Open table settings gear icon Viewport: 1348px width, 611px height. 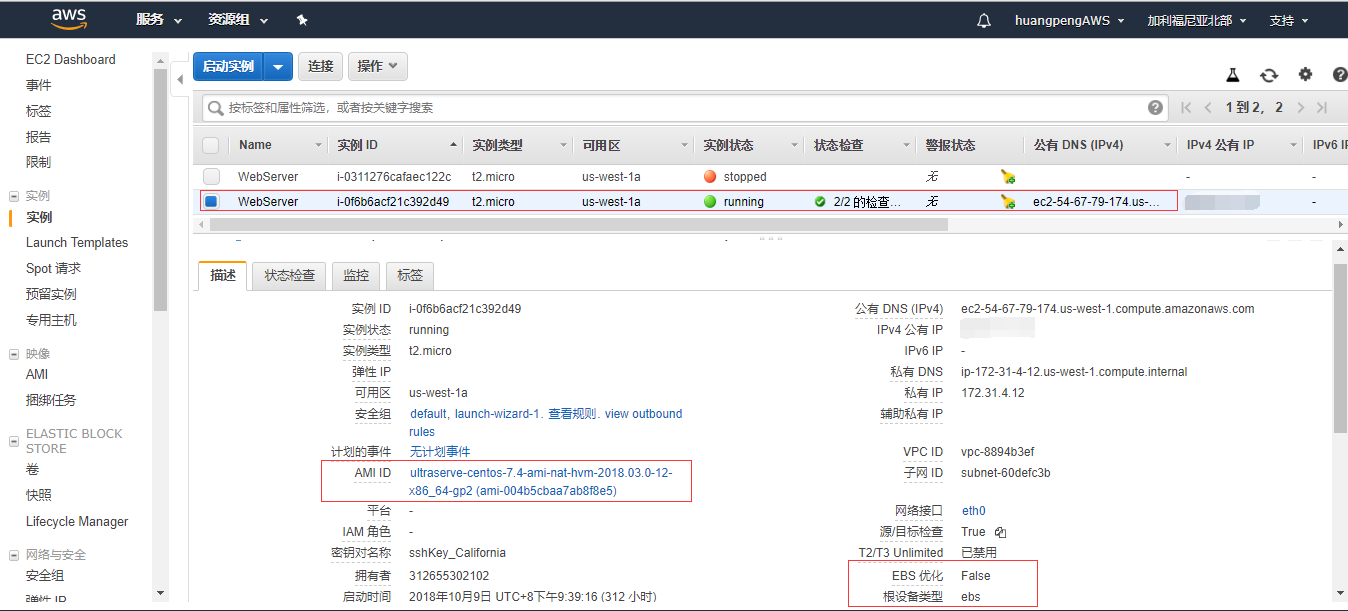(x=1305, y=75)
